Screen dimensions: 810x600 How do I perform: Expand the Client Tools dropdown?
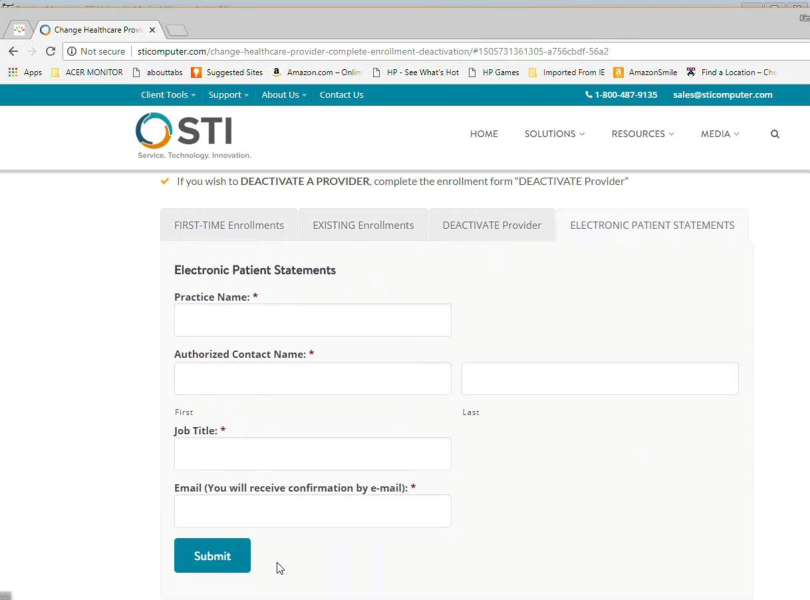[x=167, y=95]
